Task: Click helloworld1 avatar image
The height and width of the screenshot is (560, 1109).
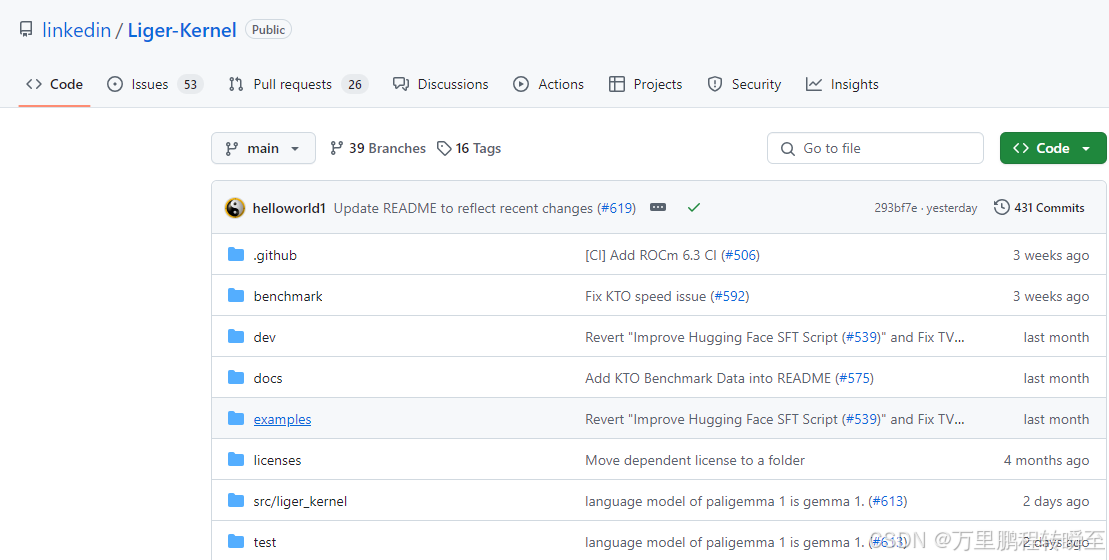Action: tap(235, 208)
